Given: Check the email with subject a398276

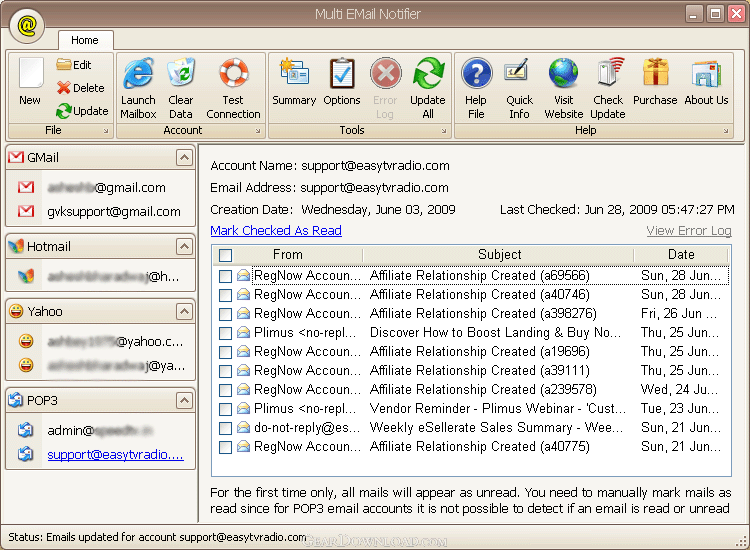Looking at the screenshot, I should click(x=225, y=314).
